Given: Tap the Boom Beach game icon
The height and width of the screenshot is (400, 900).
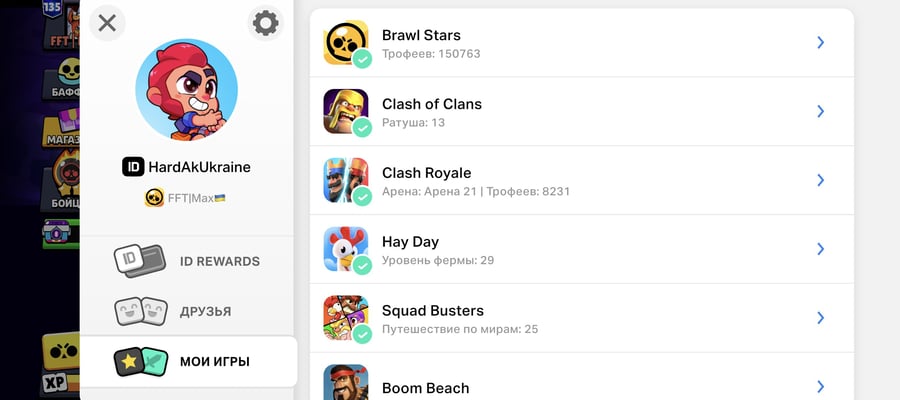Looking at the screenshot, I should point(346,382).
